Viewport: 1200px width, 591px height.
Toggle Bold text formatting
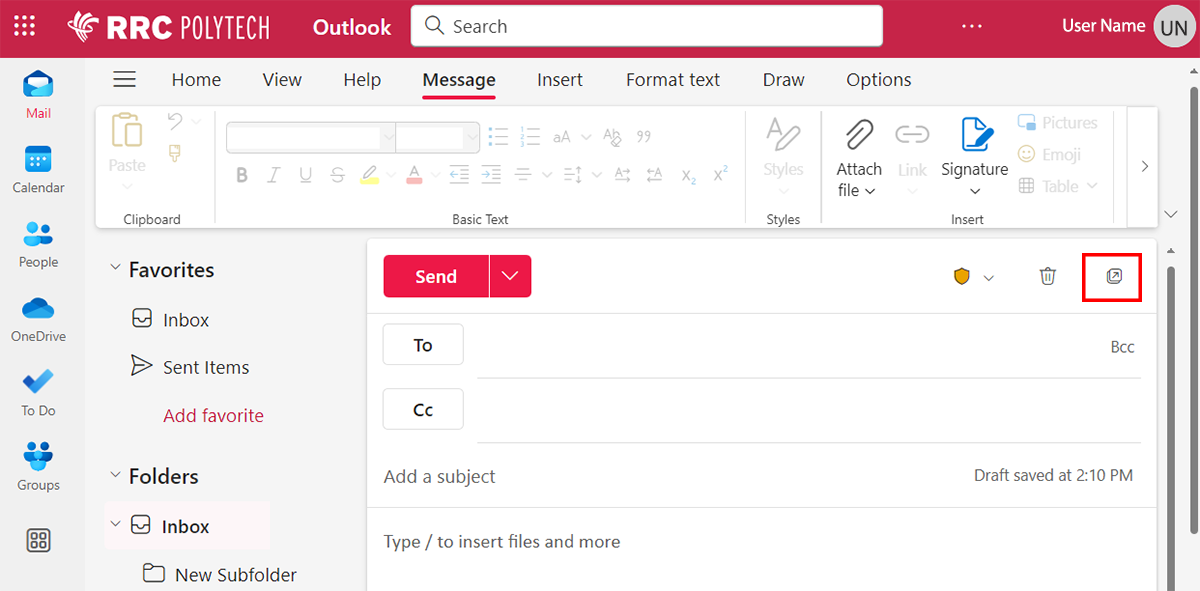(x=242, y=175)
